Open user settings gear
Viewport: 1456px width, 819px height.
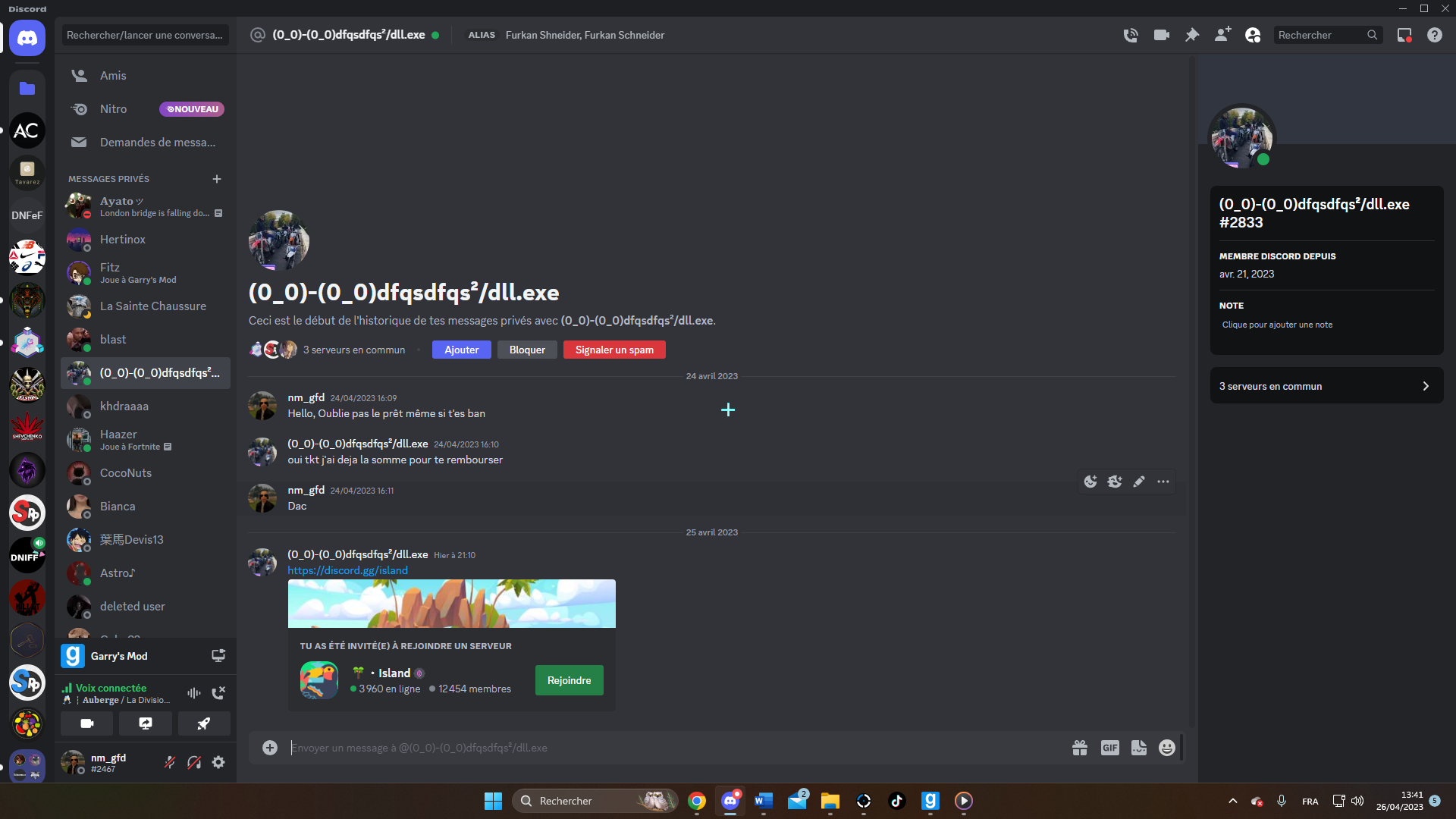218,762
